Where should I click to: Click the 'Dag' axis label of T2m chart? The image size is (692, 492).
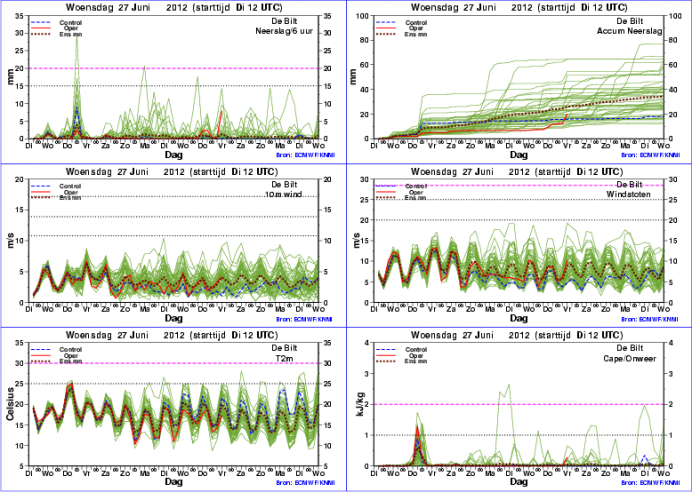click(x=173, y=482)
